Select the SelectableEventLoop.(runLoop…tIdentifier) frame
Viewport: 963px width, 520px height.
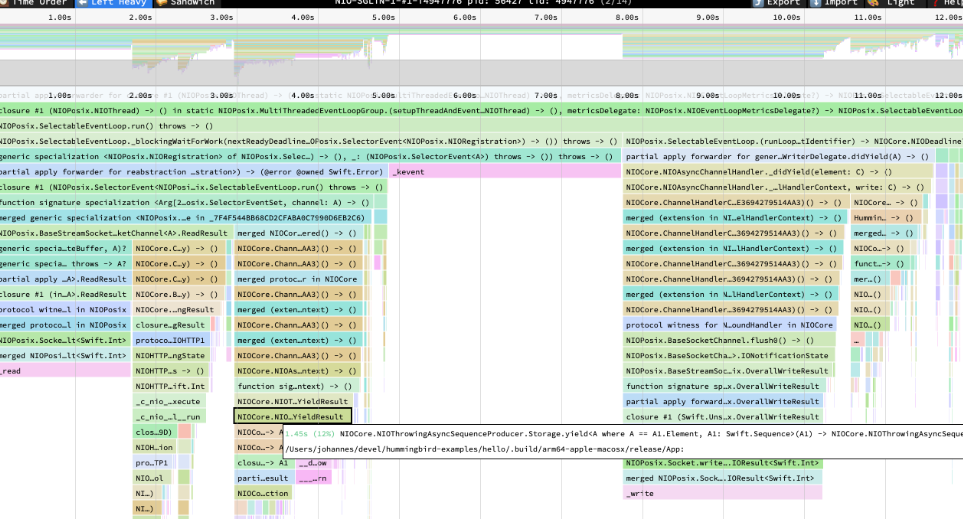[x=793, y=141]
